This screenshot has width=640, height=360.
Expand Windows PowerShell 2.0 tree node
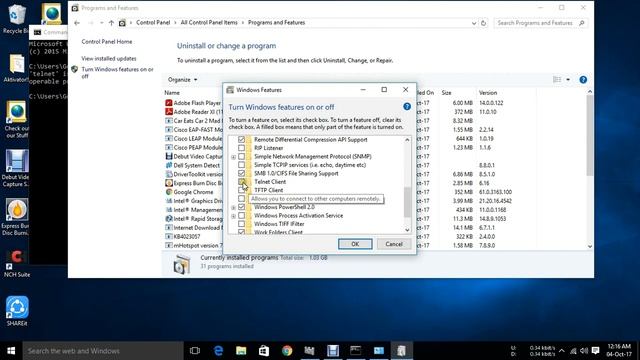(x=233, y=207)
